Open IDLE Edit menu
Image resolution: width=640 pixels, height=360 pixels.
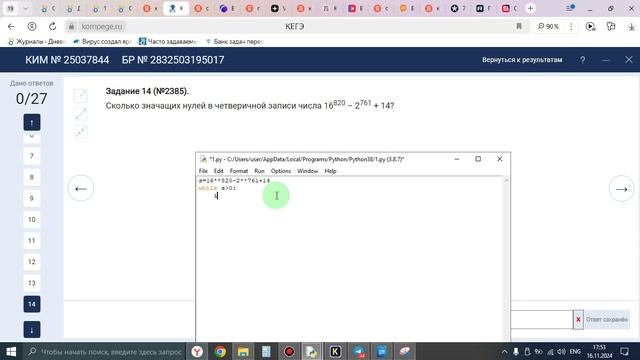(218, 171)
